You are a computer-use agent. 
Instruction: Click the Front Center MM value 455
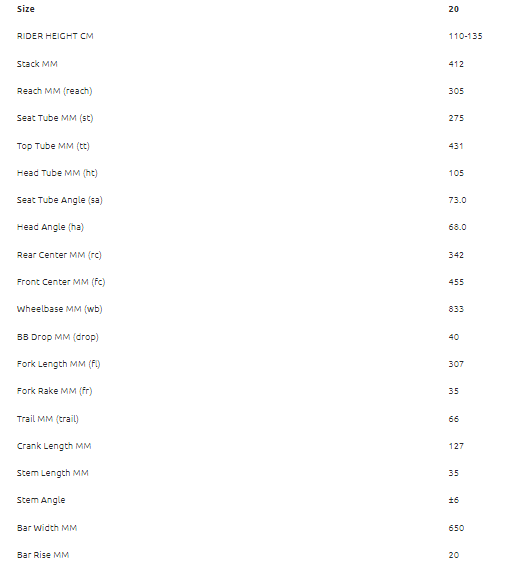(456, 282)
